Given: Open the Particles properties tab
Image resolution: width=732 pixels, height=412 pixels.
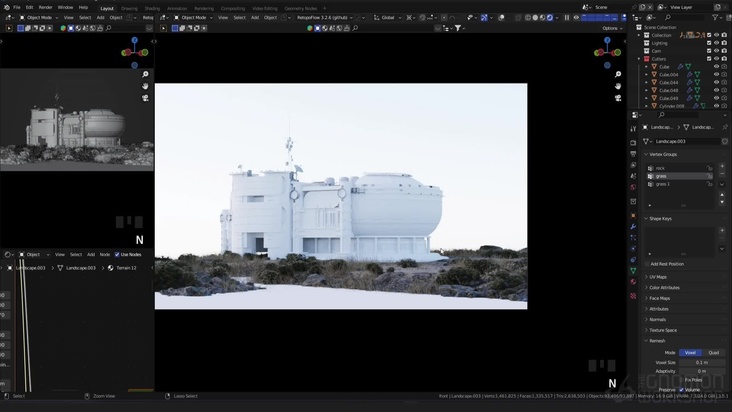Looking at the screenshot, I should pyautogui.click(x=633, y=238).
